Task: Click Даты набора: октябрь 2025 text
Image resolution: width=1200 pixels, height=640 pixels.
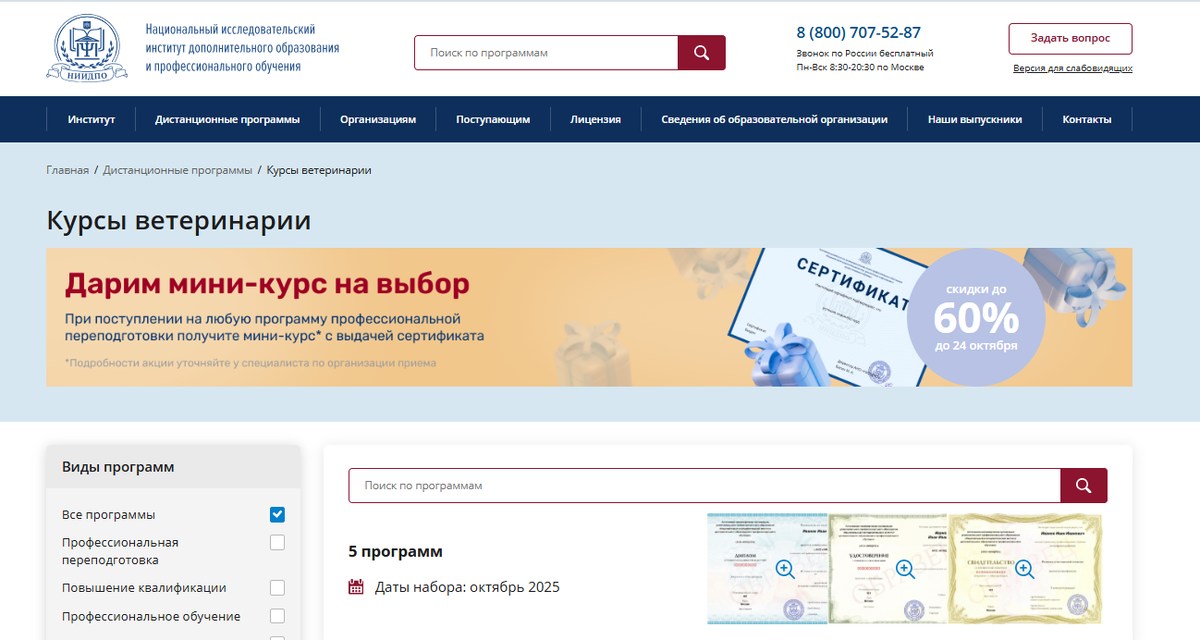Action: [x=467, y=587]
